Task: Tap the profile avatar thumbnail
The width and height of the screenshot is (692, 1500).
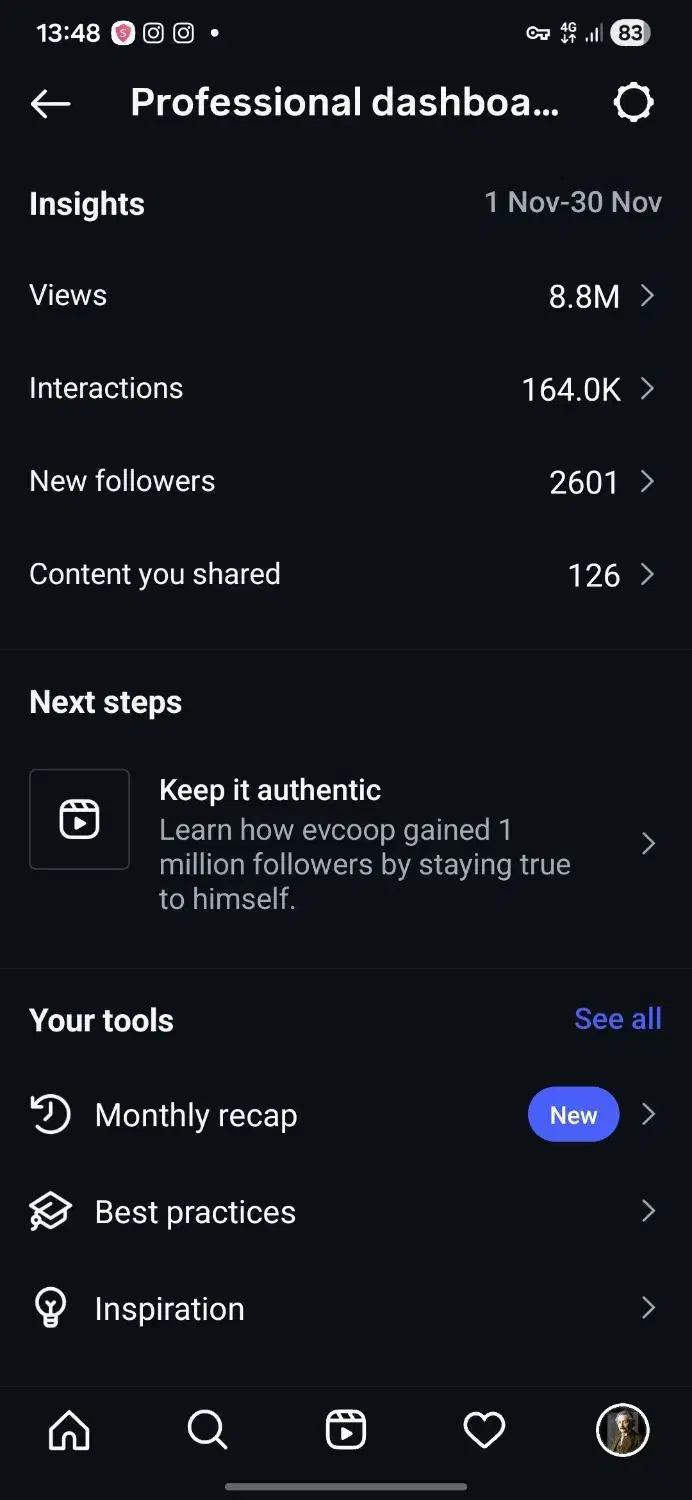Action: point(622,1430)
